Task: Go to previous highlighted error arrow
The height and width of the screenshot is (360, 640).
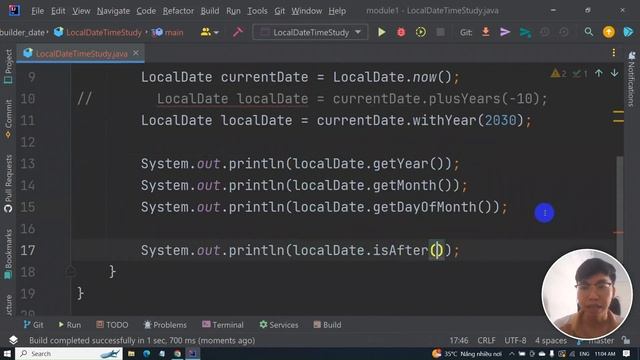Action: point(598,73)
